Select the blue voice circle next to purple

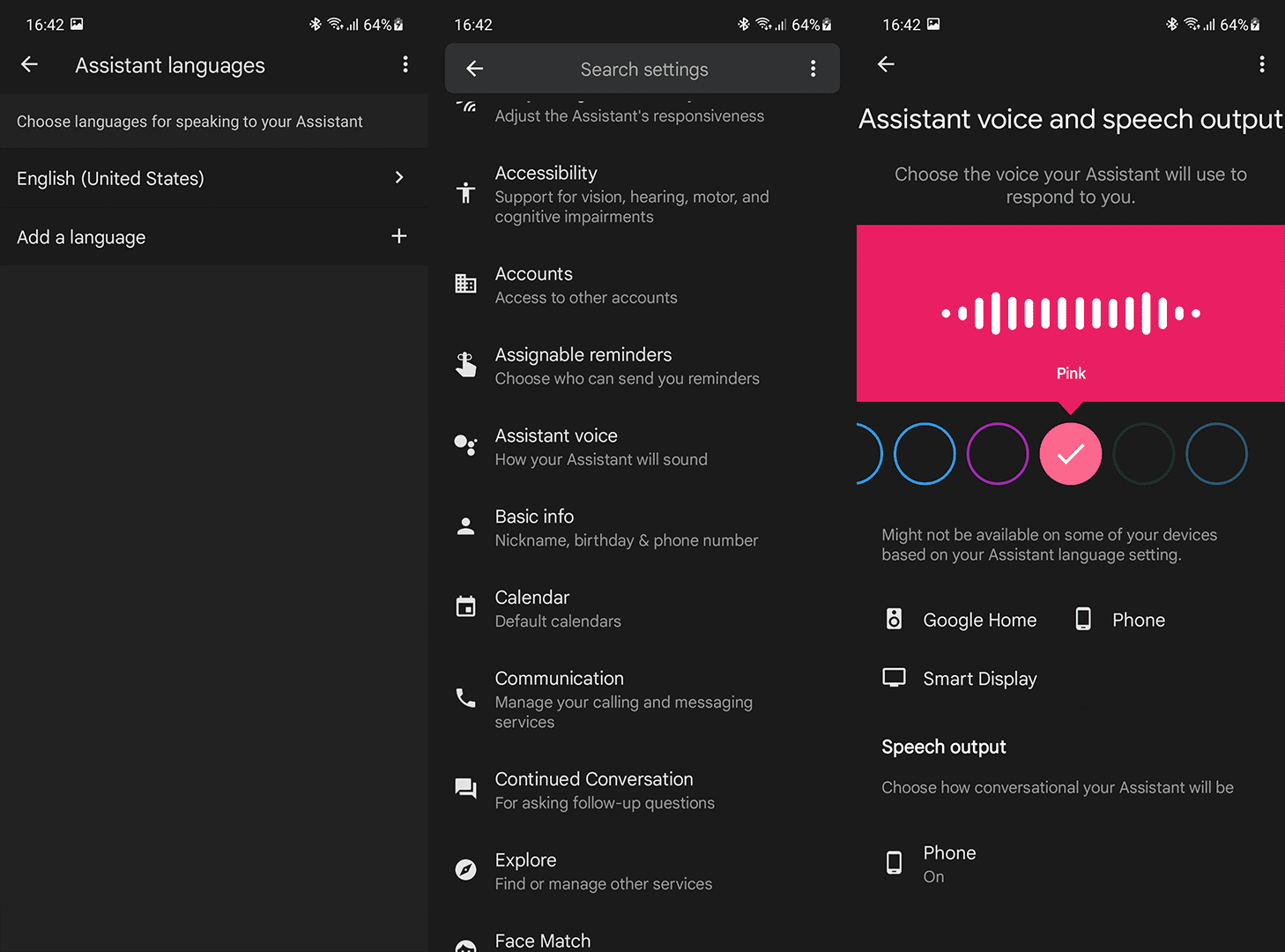(x=925, y=454)
